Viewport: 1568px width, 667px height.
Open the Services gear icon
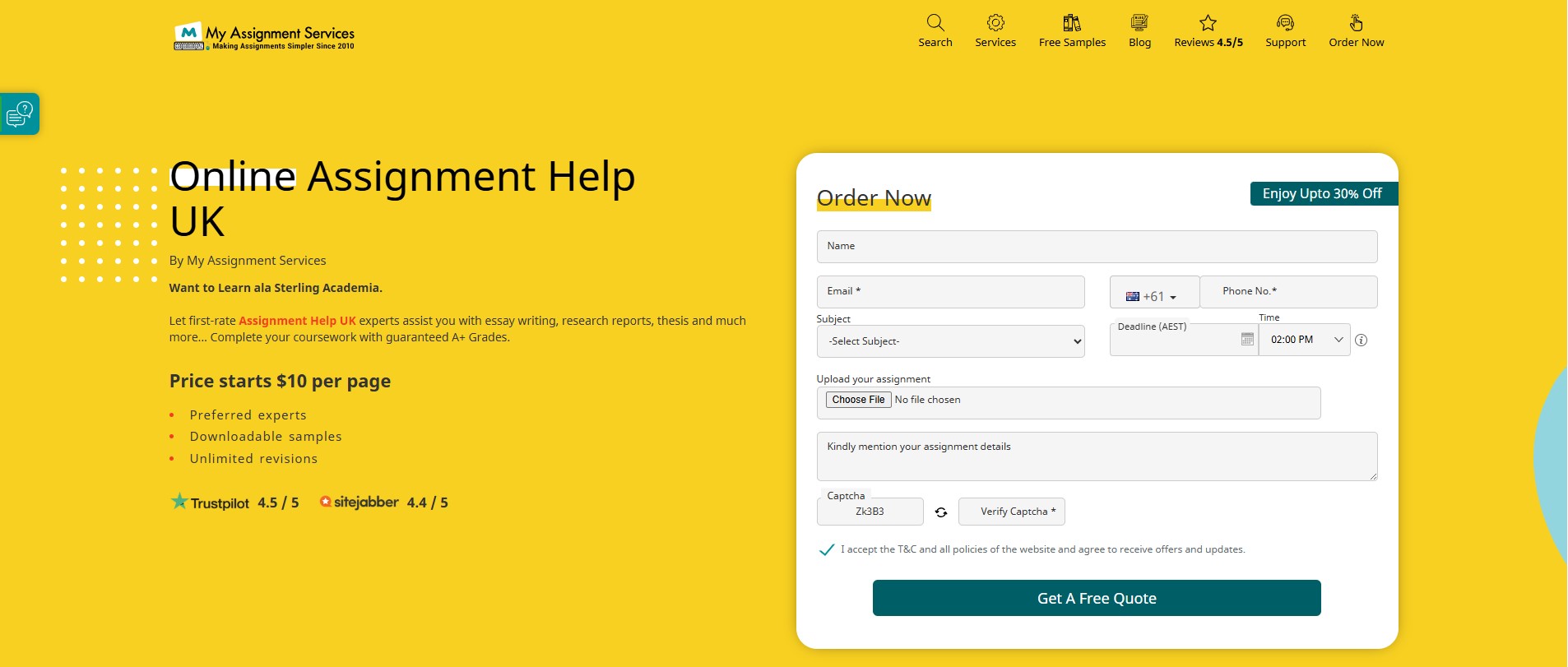tap(995, 23)
